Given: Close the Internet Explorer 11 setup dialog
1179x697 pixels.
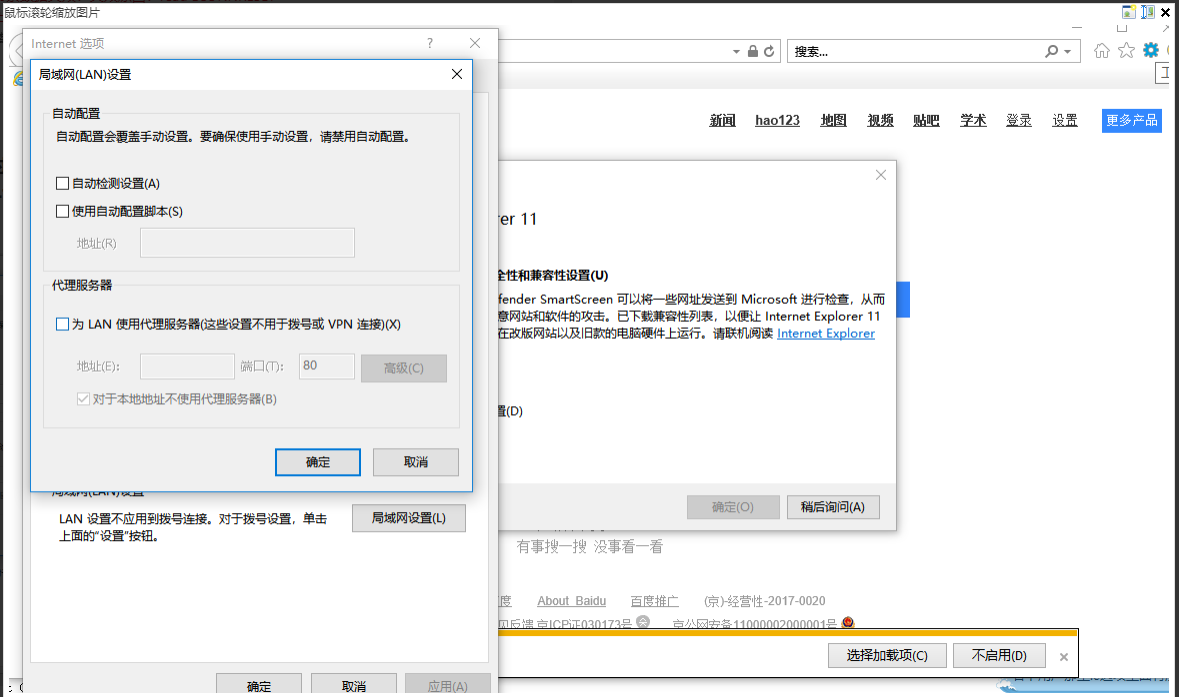Looking at the screenshot, I should 881,174.
